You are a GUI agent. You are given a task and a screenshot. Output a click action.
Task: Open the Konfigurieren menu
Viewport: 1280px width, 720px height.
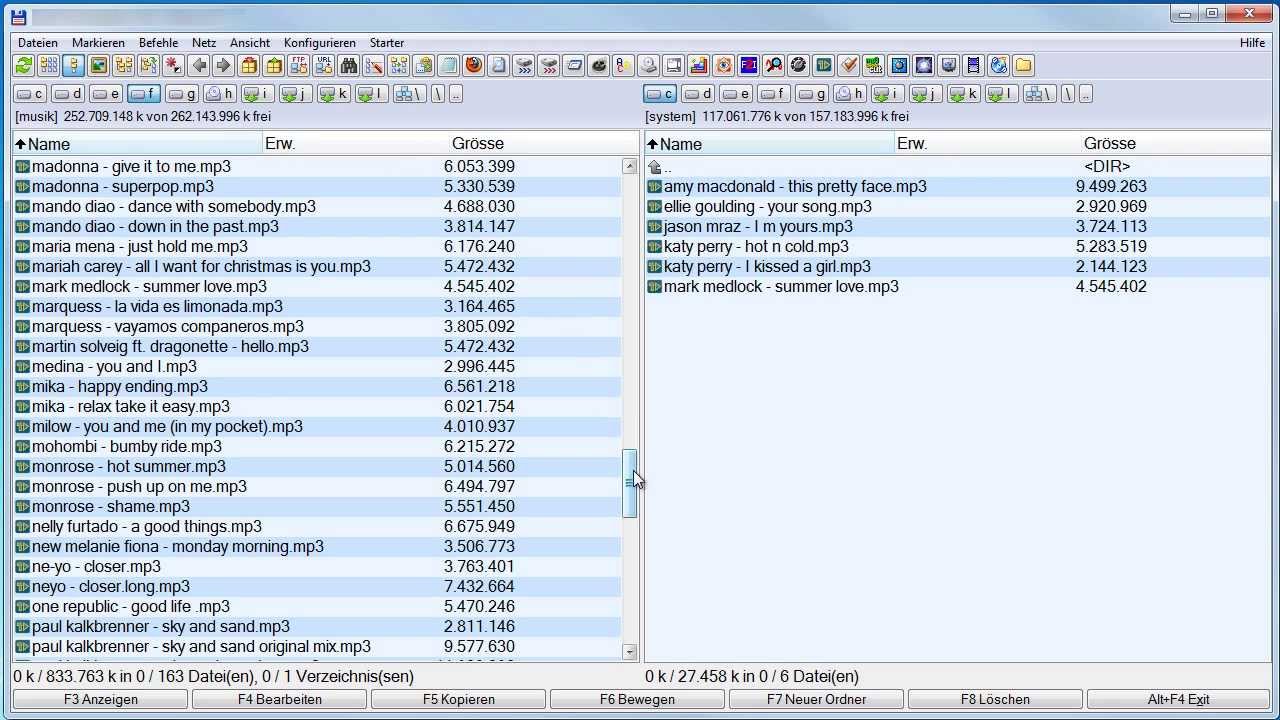pyautogui.click(x=319, y=43)
